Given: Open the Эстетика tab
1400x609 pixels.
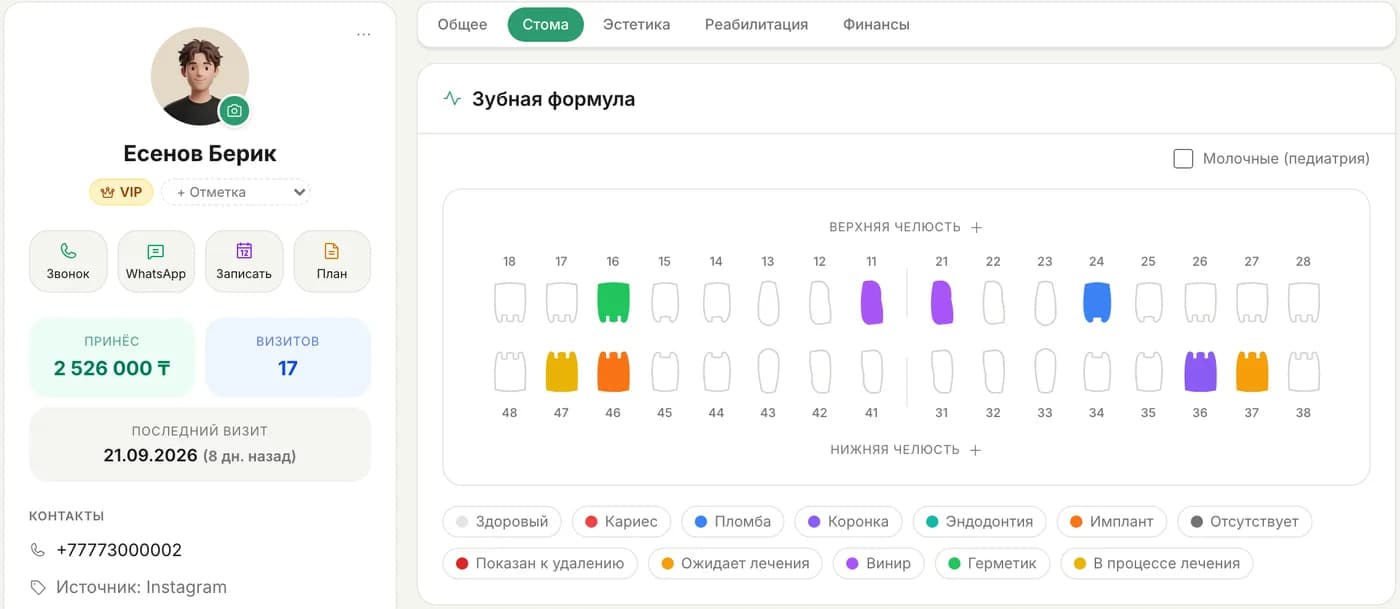Looking at the screenshot, I should click(636, 24).
